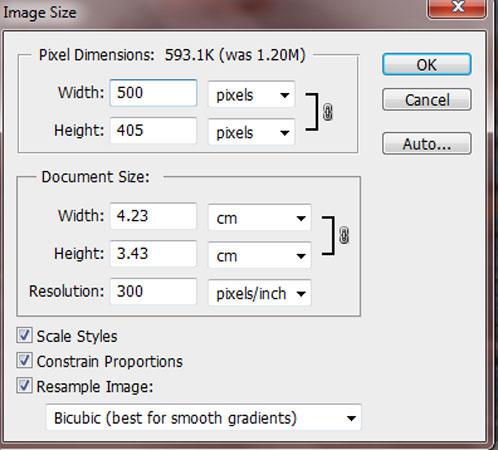This screenshot has height=450, width=498.
Task: Click the Image Size title text
Action: [x=40, y=13]
